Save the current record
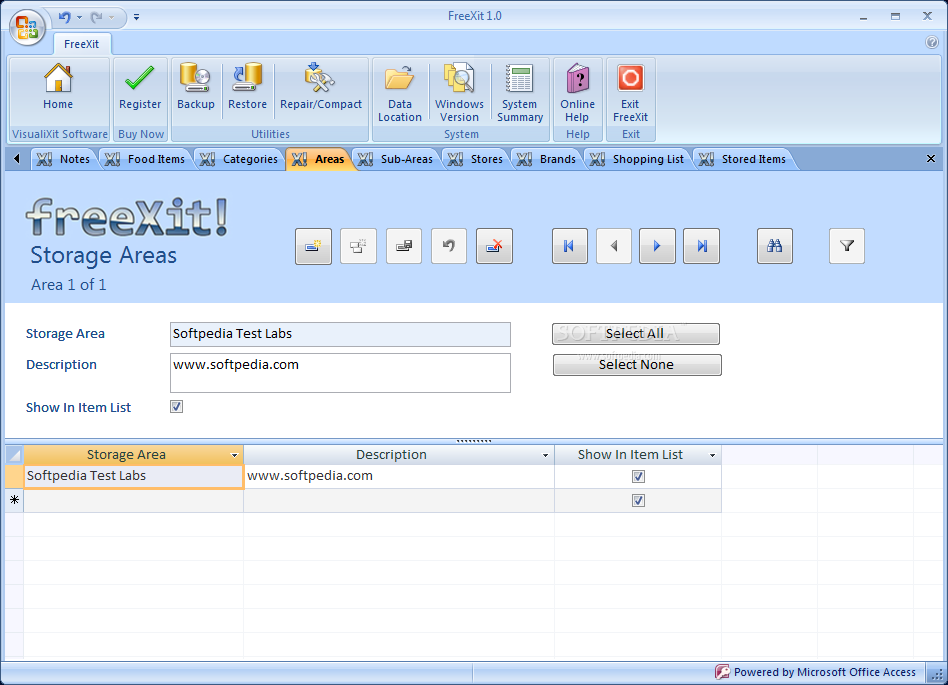The image size is (948, 685). [404, 246]
